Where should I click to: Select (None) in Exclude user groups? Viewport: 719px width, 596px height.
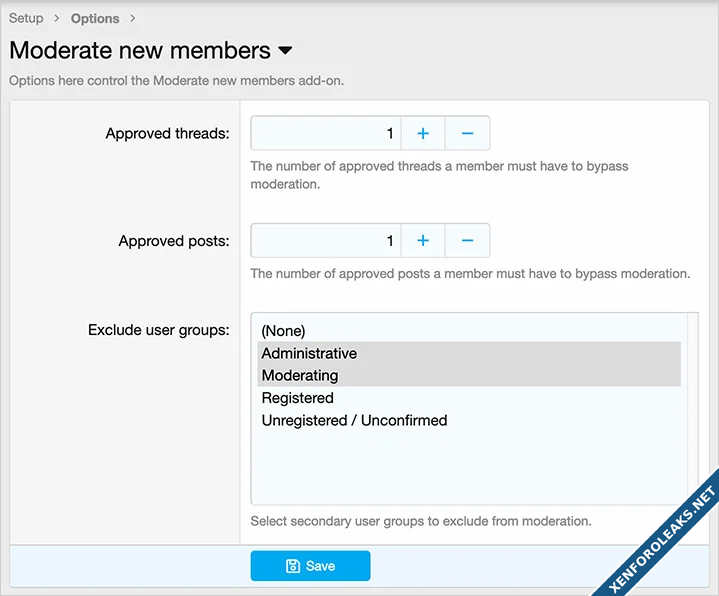[283, 330]
